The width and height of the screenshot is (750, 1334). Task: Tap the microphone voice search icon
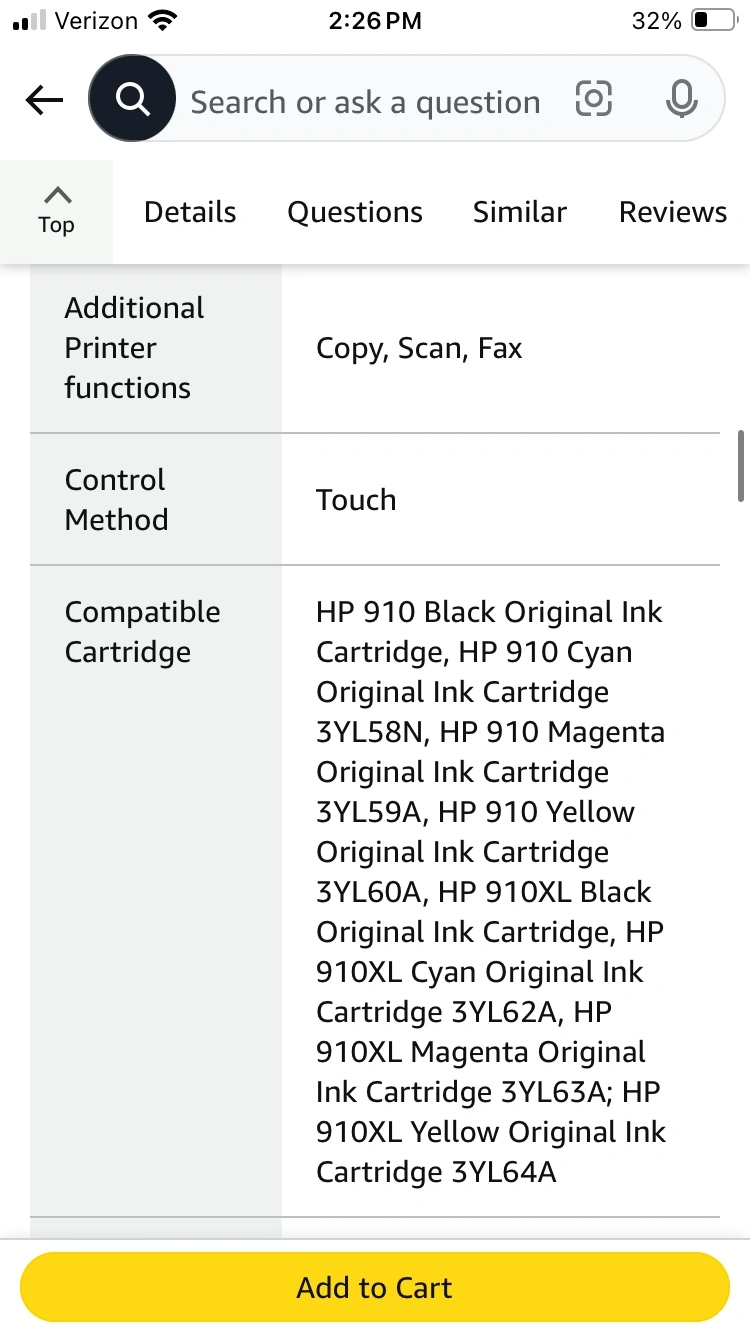(x=682, y=99)
